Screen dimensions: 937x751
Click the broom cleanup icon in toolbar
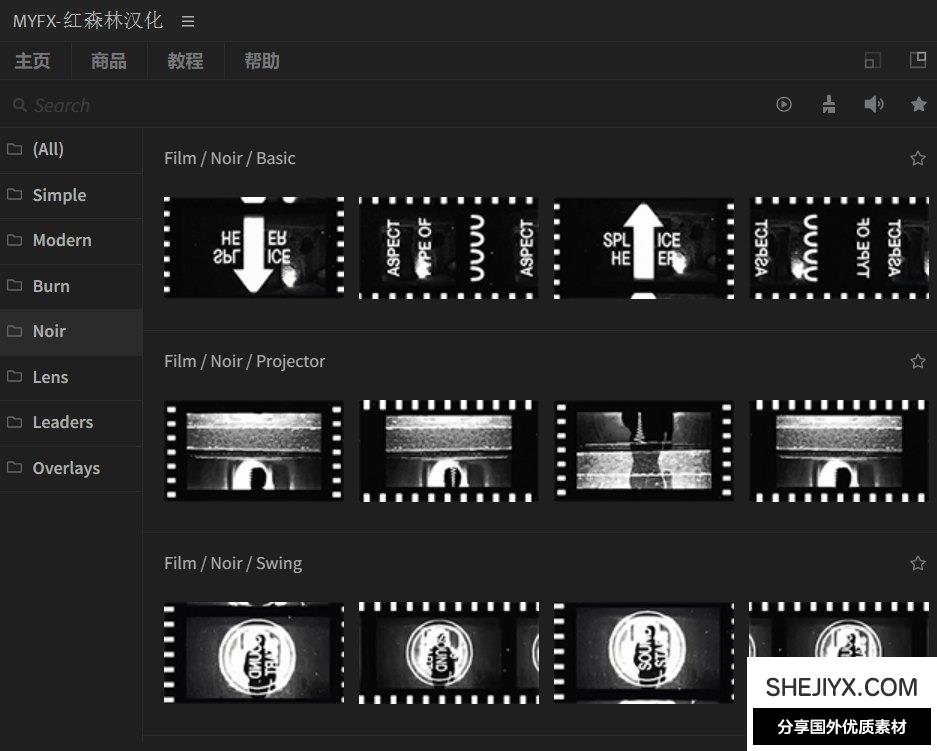(828, 104)
